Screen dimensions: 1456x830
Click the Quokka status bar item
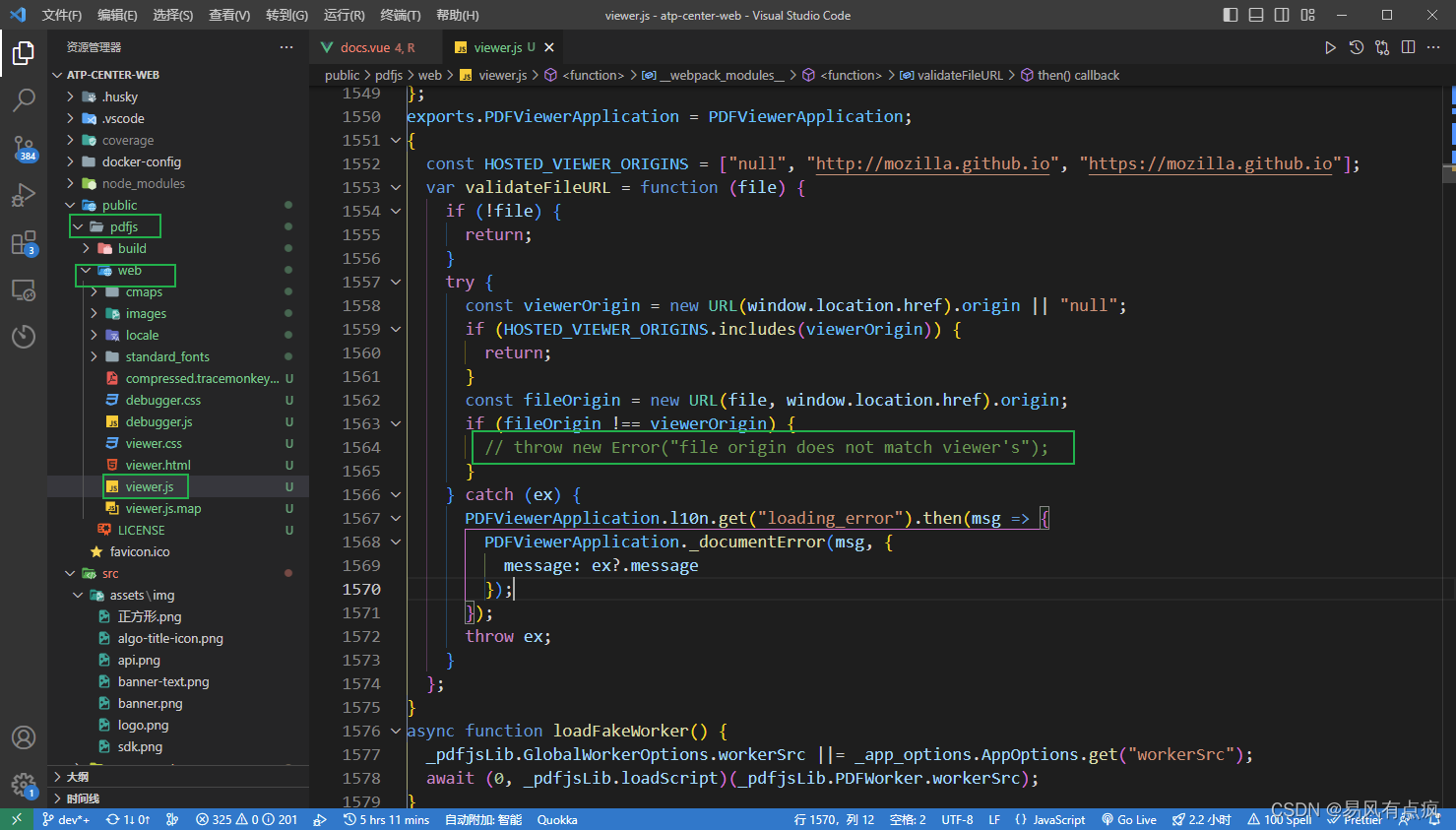pyautogui.click(x=557, y=819)
